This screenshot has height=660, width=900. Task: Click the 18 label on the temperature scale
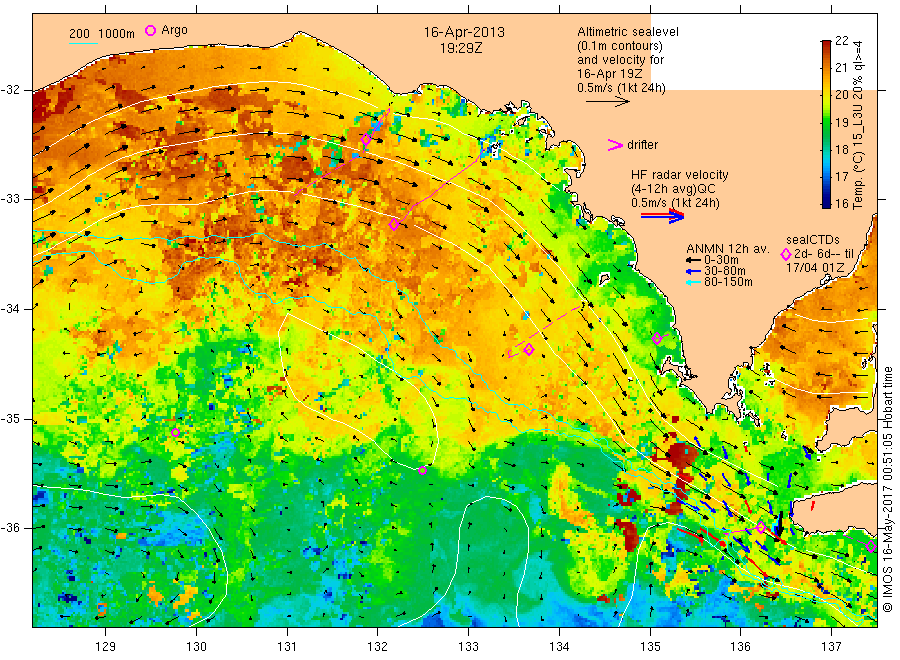pyautogui.click(x=841, y=149)
